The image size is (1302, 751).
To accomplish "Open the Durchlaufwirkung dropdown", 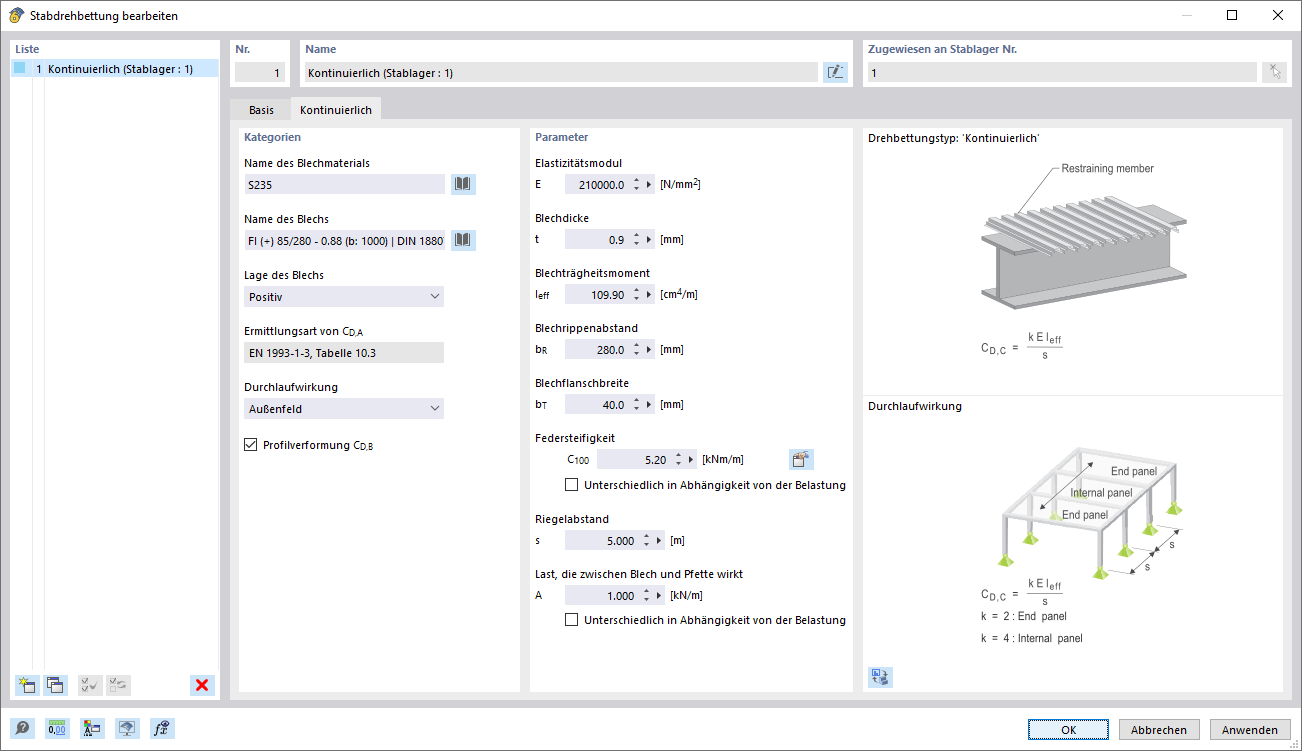I will point(344,408).
